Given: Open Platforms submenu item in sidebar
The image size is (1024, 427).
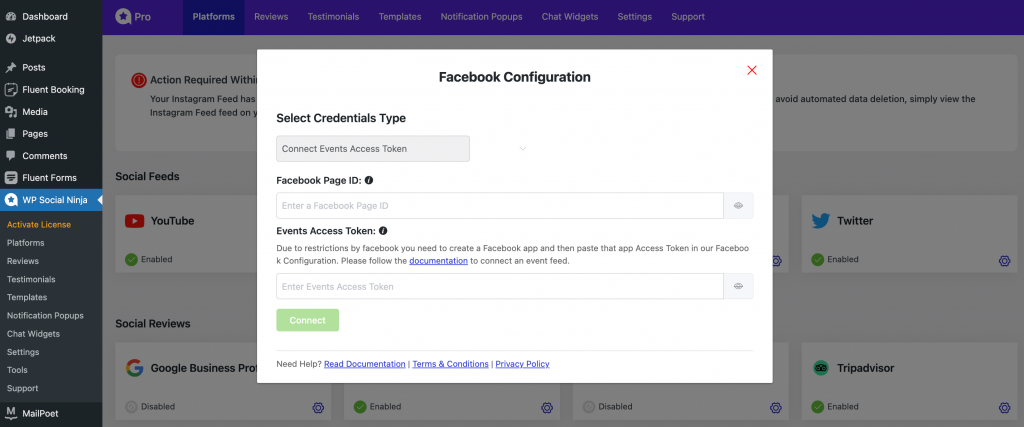Looking at the screenshot, I should (x=25, y=243).
